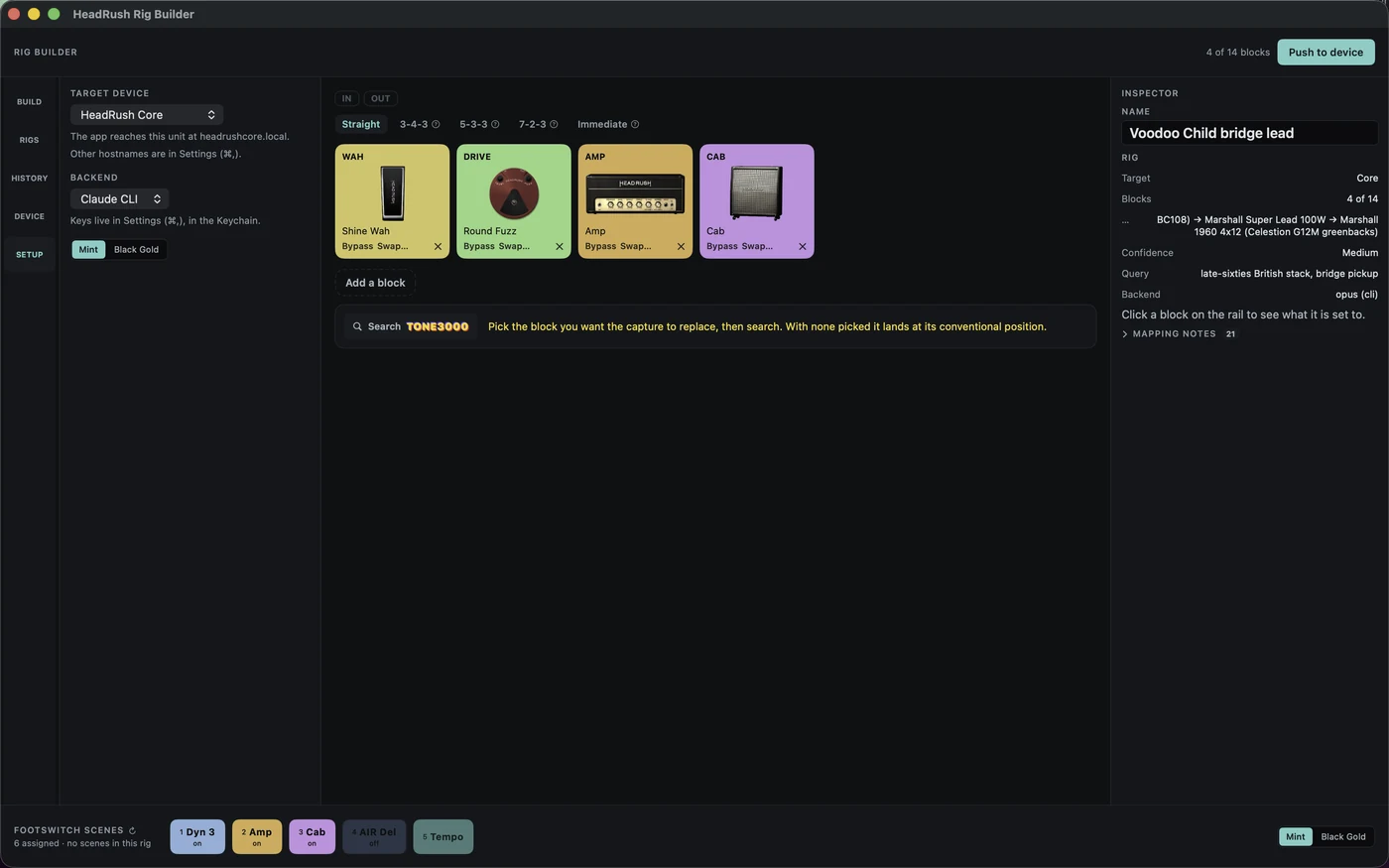Click the info icon next to 5-3-3

click(495, 124)
